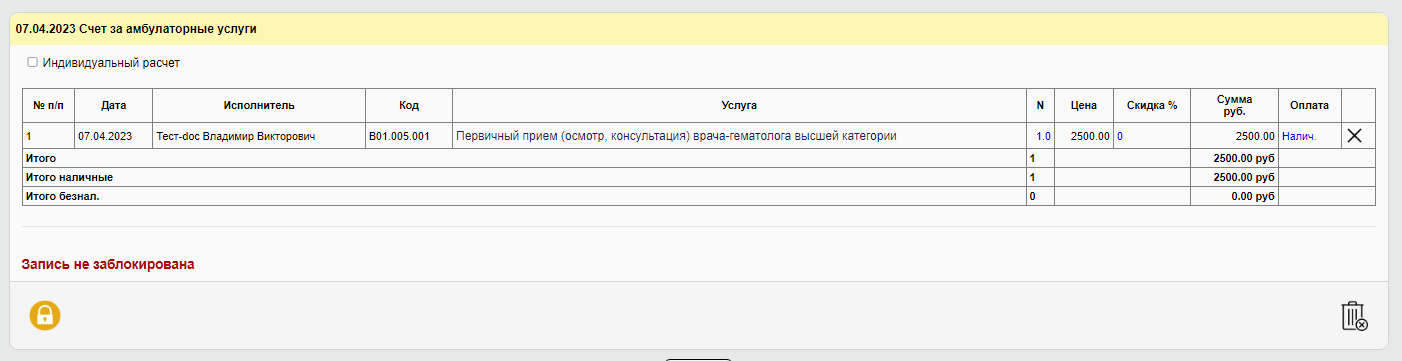Click the service name Первичный прием врача-гематолога
1402x361 pixels.
pos(676,136)
